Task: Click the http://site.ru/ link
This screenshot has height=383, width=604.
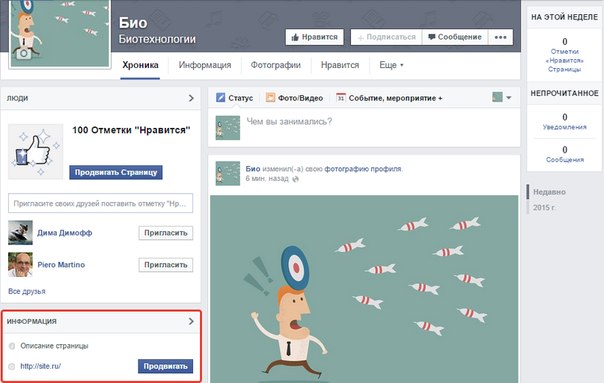Action: point(40,366)
